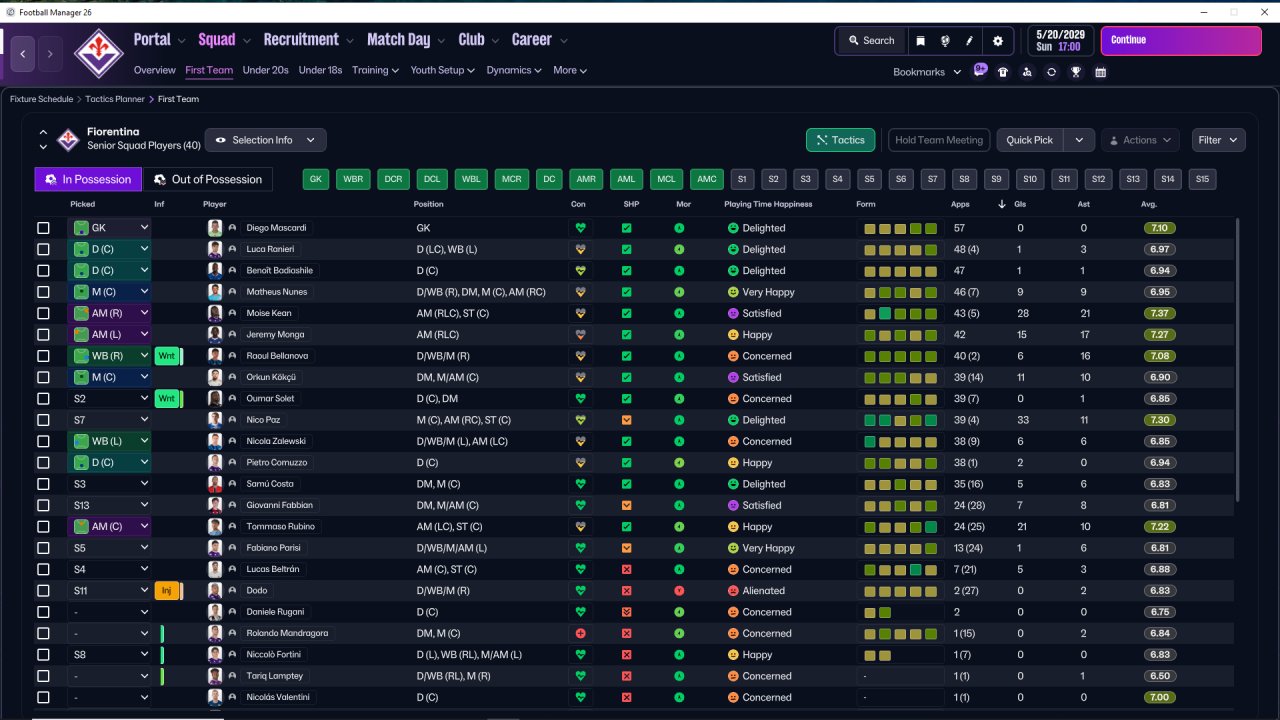Click Diego Mascardi's player portrait
The image size is (1280, 720).
click(214, 228)
